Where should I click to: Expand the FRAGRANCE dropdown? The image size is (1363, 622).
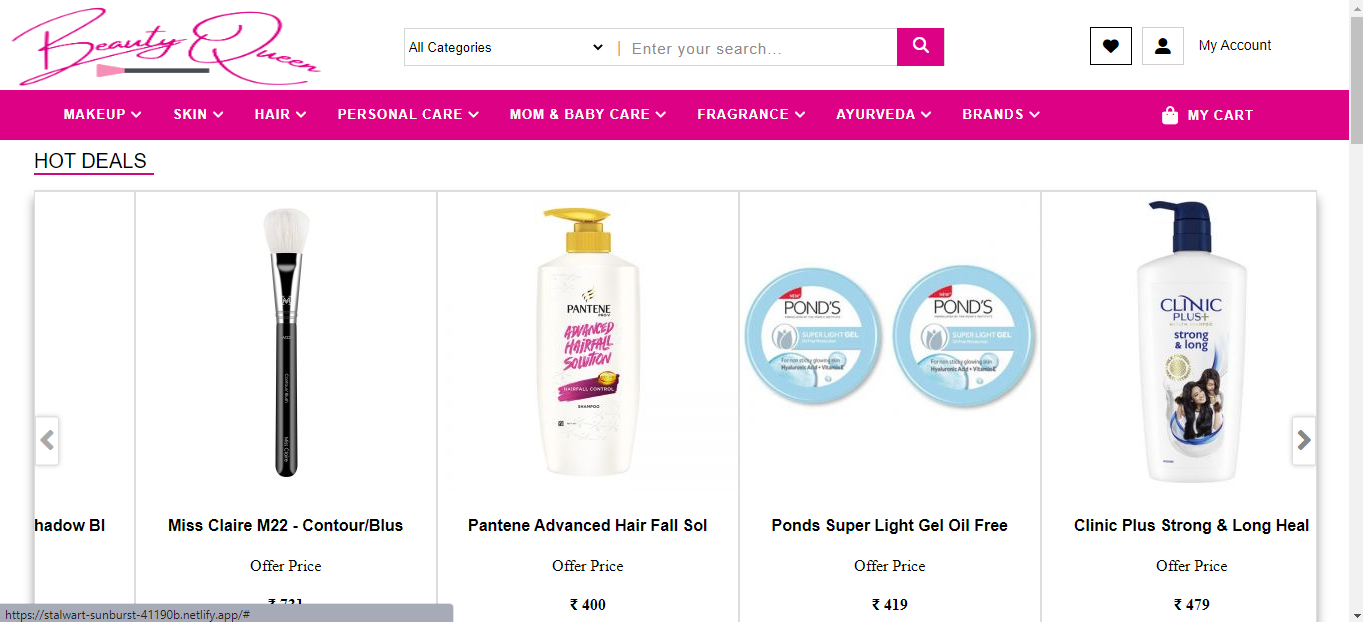coord(750,114)
